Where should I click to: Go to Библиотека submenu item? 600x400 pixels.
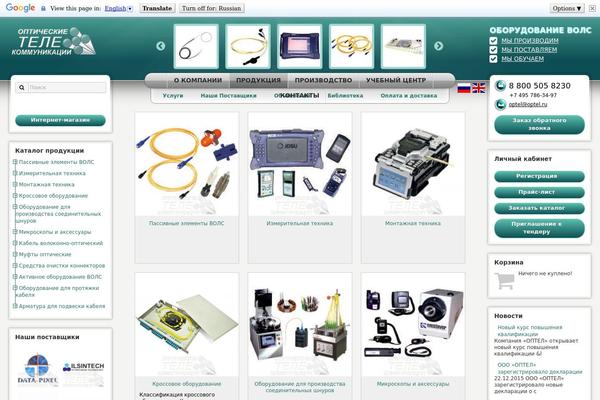[x=345, y=96]
